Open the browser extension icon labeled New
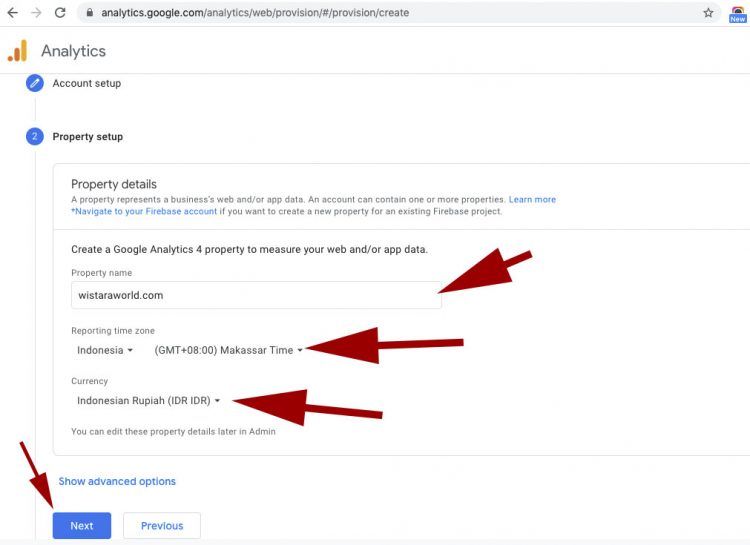Image resolution: width=750 pixels, height=545 pixels. pos(737,14)
